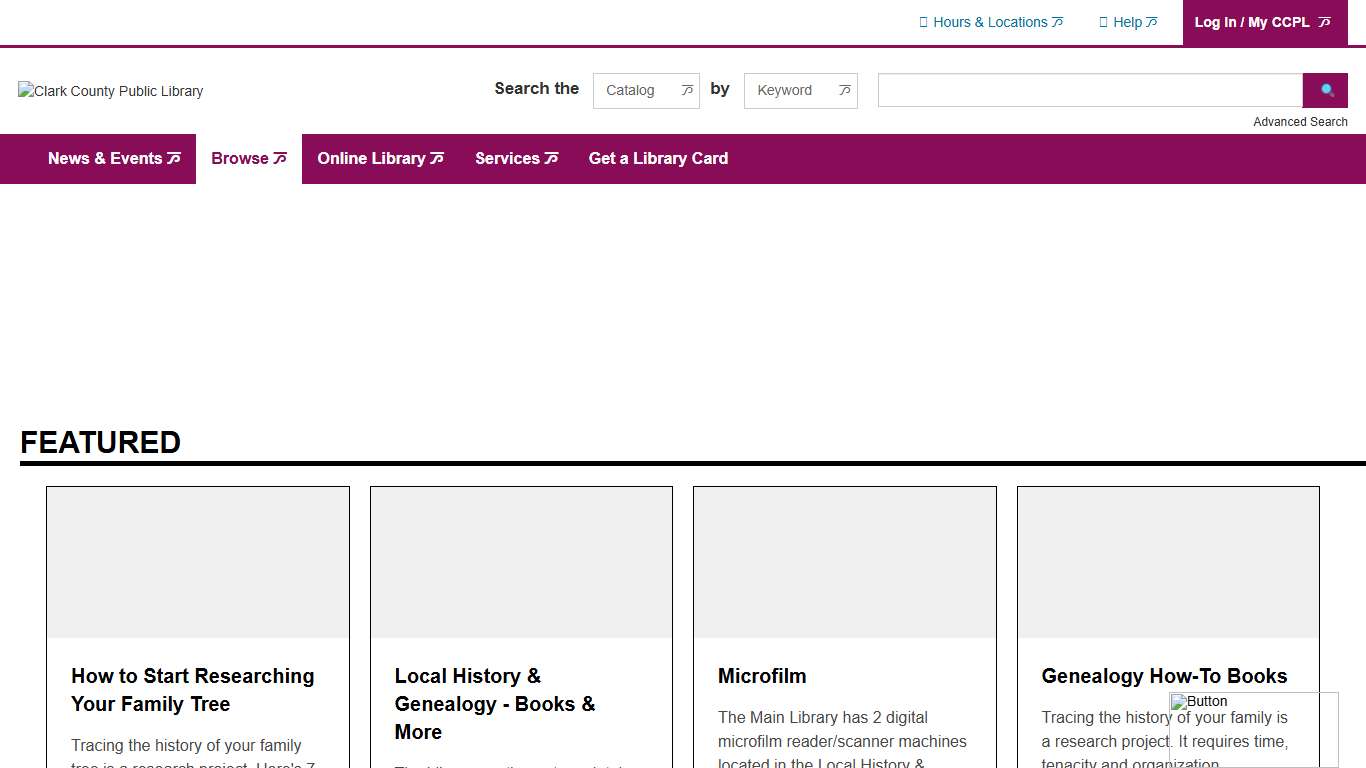Image resolution: width=1366 pixels, height=768 pixels.
Task: Open the Keyword search-by dropdown
Action: point(800,90)
